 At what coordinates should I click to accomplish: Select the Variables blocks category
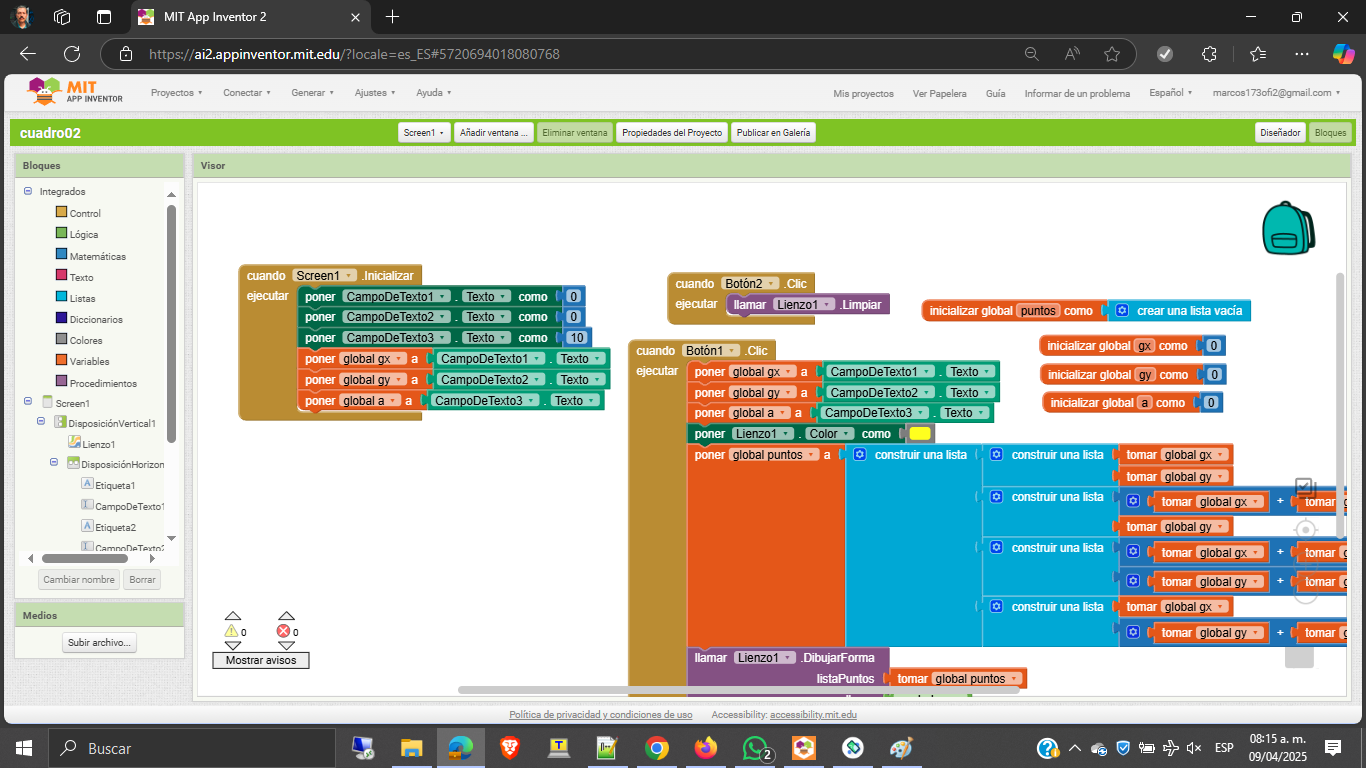pyautogui.click(x=89, y=361)
